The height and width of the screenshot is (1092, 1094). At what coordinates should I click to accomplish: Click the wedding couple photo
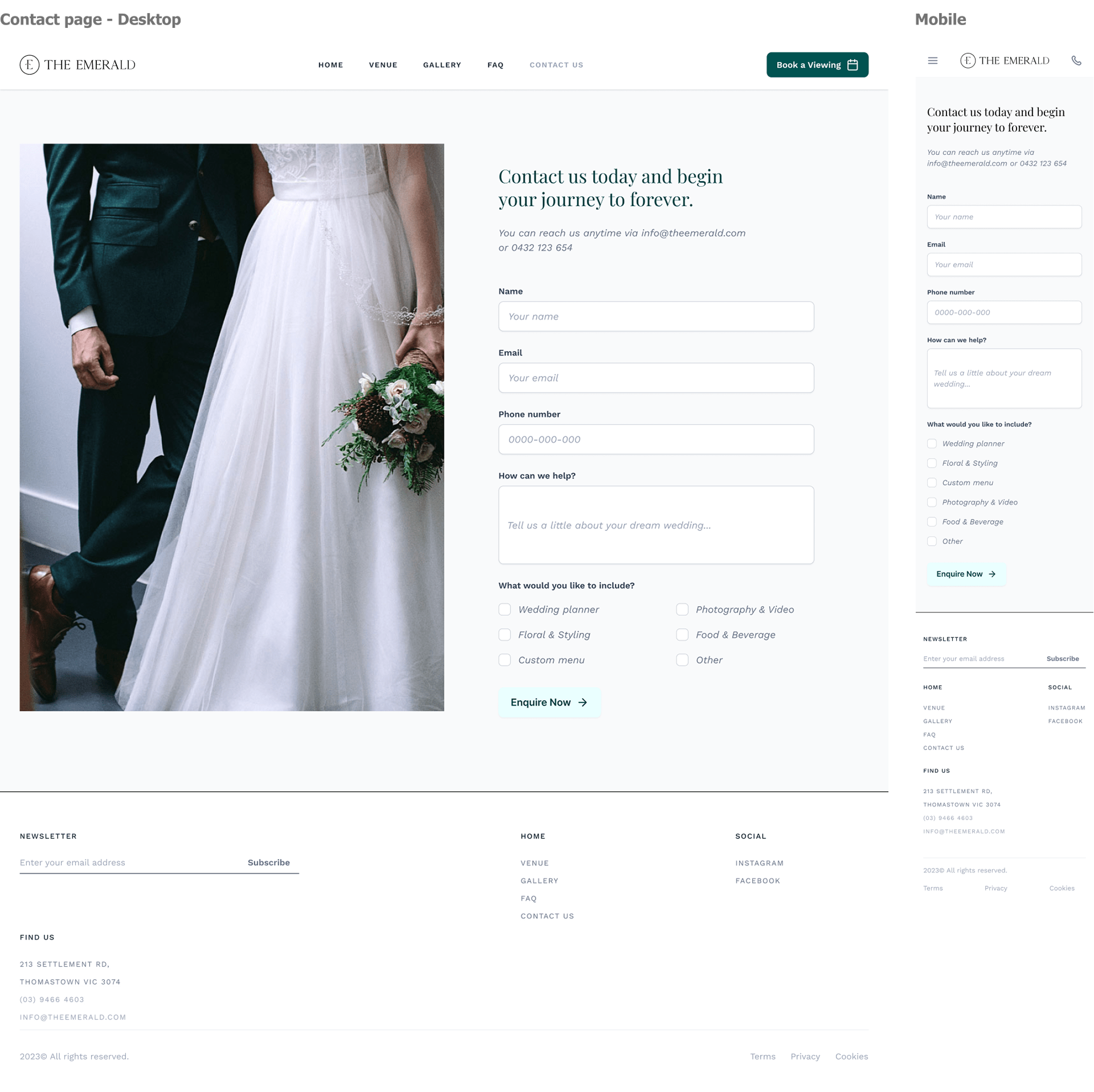232,427
